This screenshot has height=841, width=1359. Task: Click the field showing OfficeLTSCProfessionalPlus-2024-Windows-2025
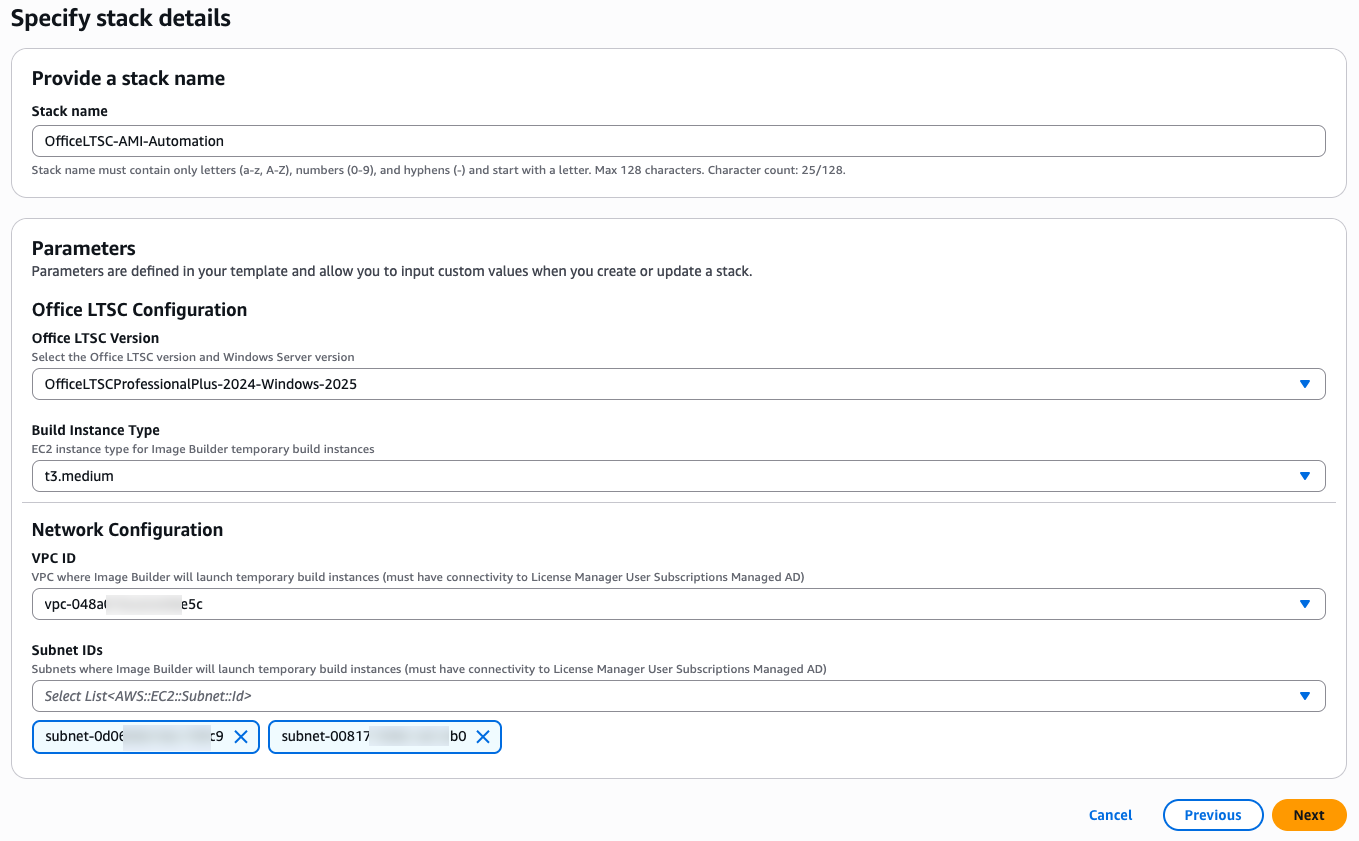coord(678,383)
